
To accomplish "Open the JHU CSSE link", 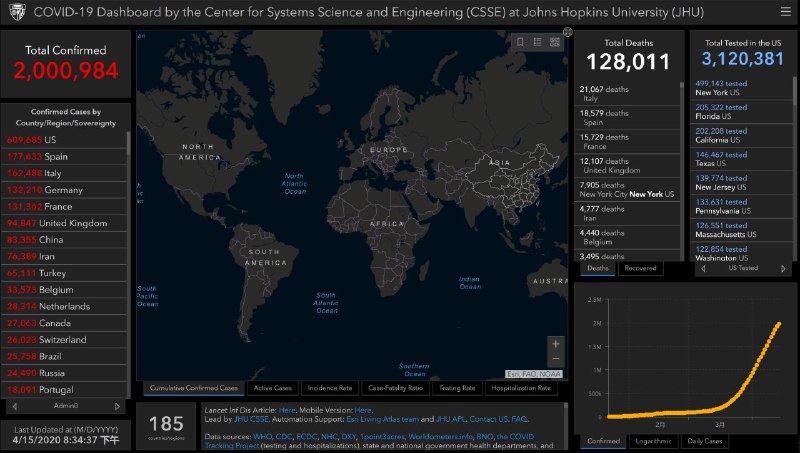I will pyautogui.click(x=251, y=419).
